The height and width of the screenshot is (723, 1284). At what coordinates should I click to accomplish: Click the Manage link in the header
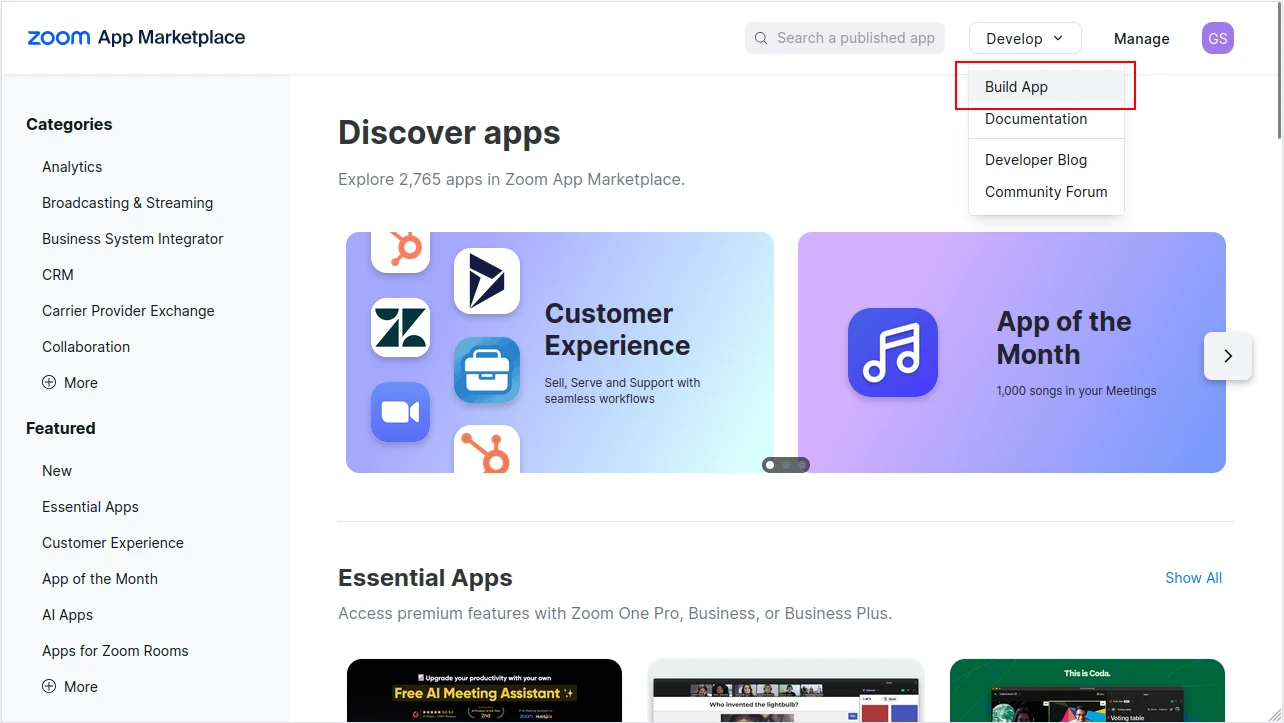pos(1141,39)
